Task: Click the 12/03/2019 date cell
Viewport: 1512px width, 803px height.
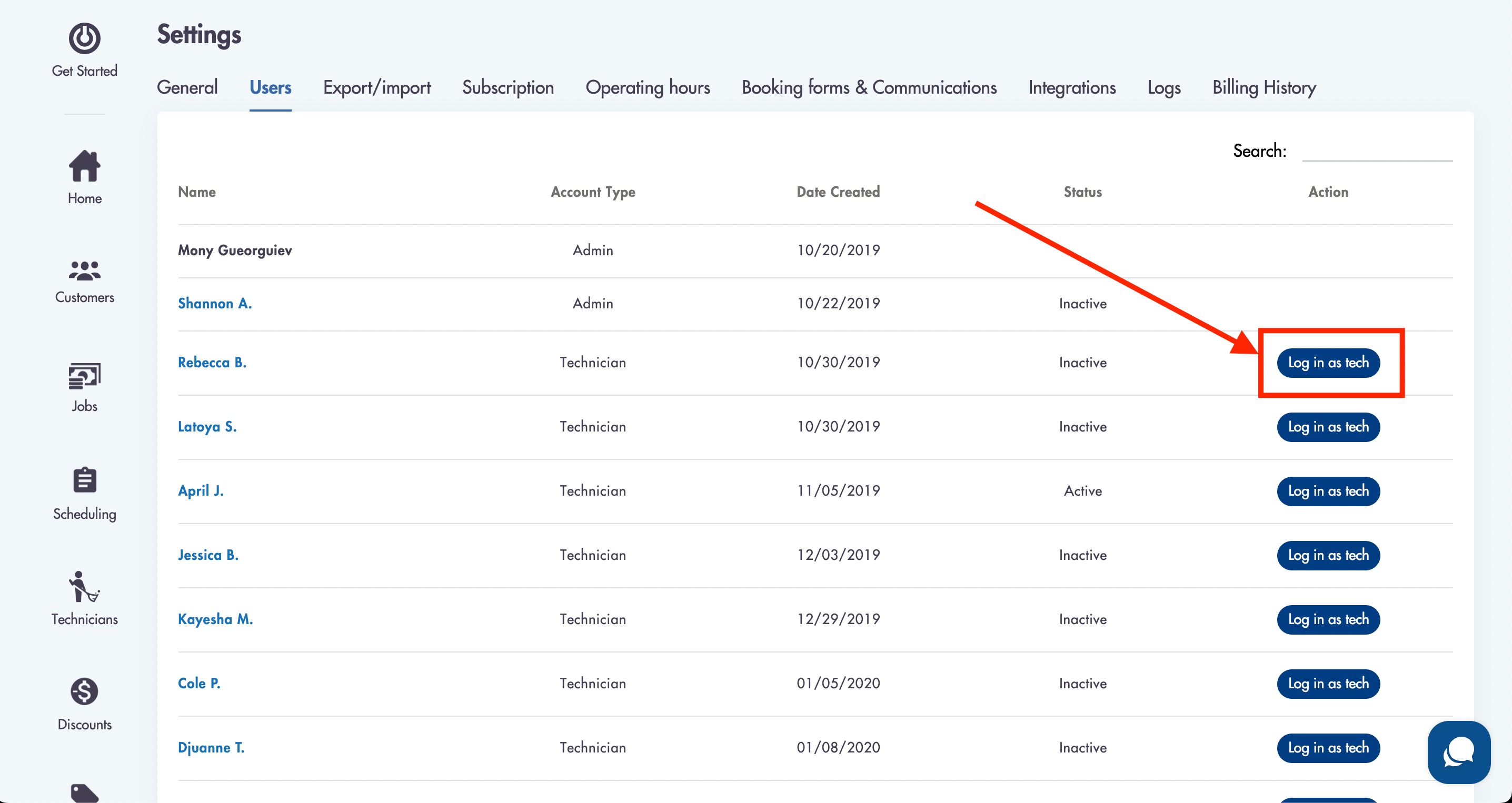Action: coord(838,555)
